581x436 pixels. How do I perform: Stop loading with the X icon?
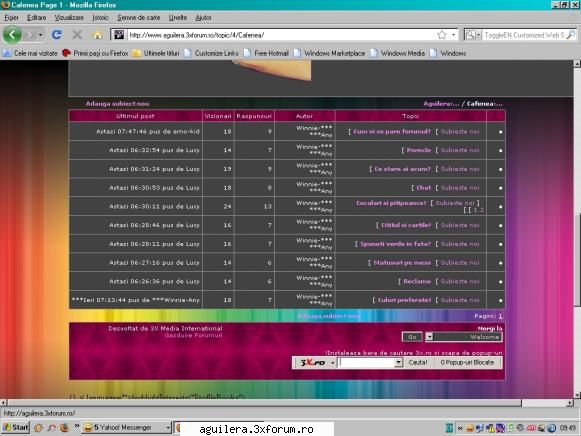tap(77, 35)
